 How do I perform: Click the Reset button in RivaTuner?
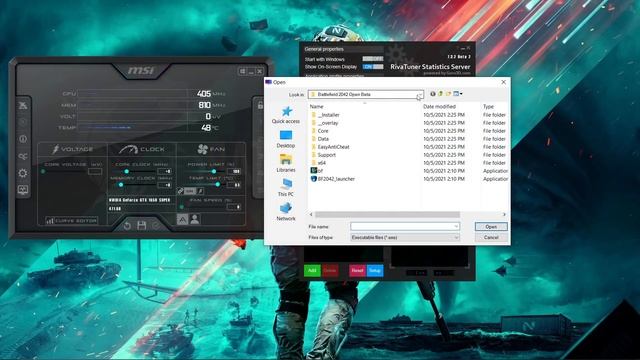click(357, 270)
